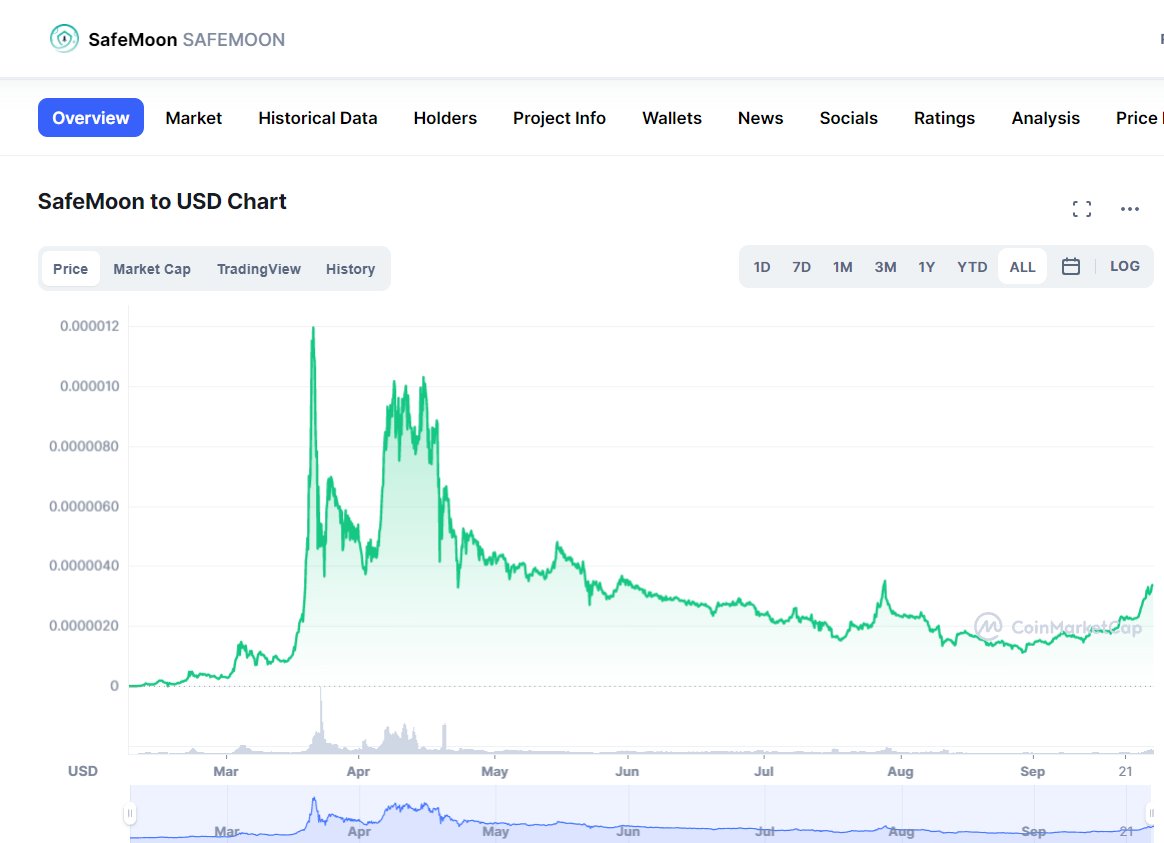Set chart range to 1M
The height and width of the screenshot is (843, 1164).
[843, 267]
